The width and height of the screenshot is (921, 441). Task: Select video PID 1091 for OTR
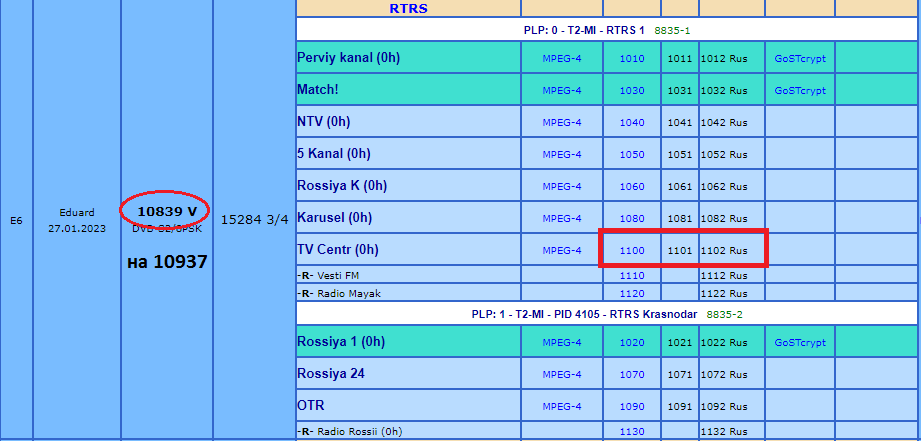pyautogui.click(x=680, y=406)
